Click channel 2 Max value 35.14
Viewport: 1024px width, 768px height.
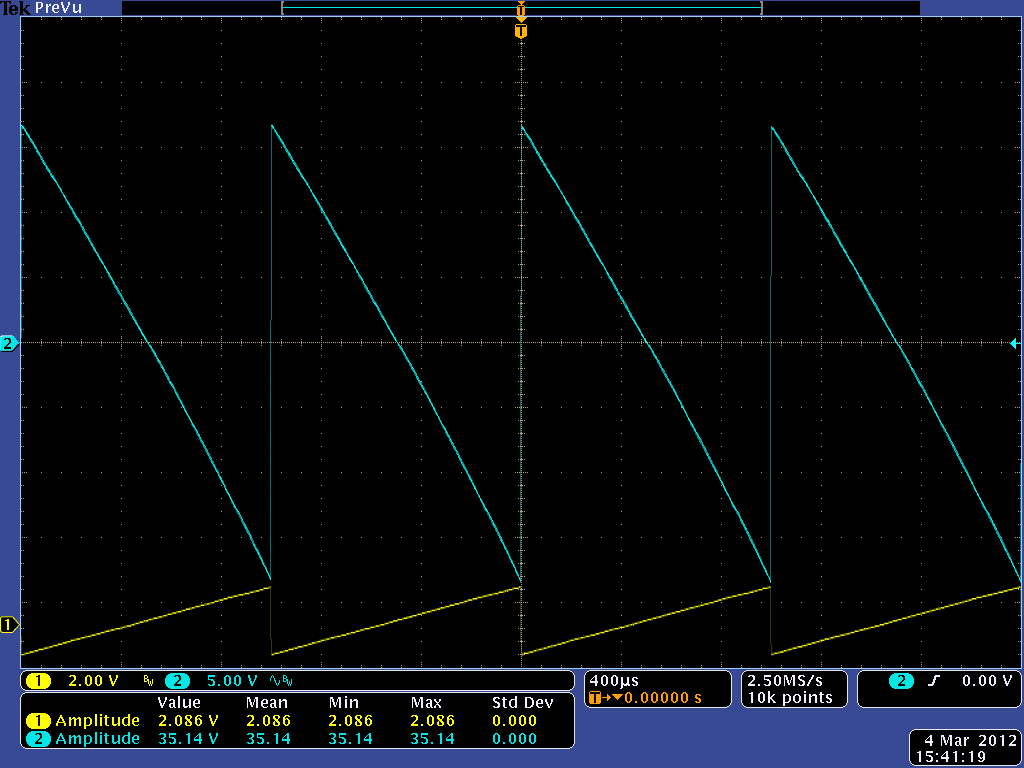point(432,739)
